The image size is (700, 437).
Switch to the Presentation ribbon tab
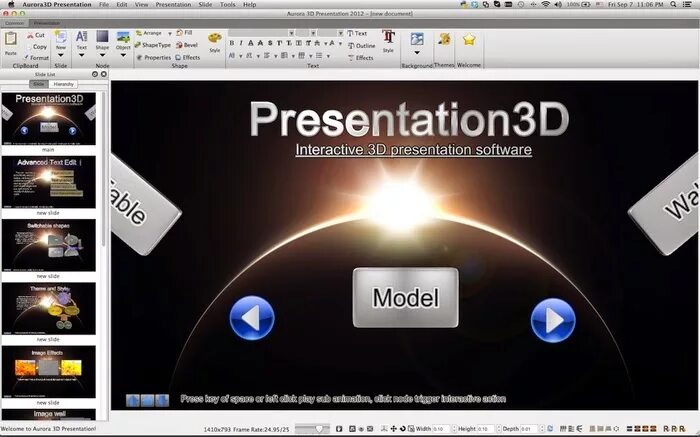point(47,23)
